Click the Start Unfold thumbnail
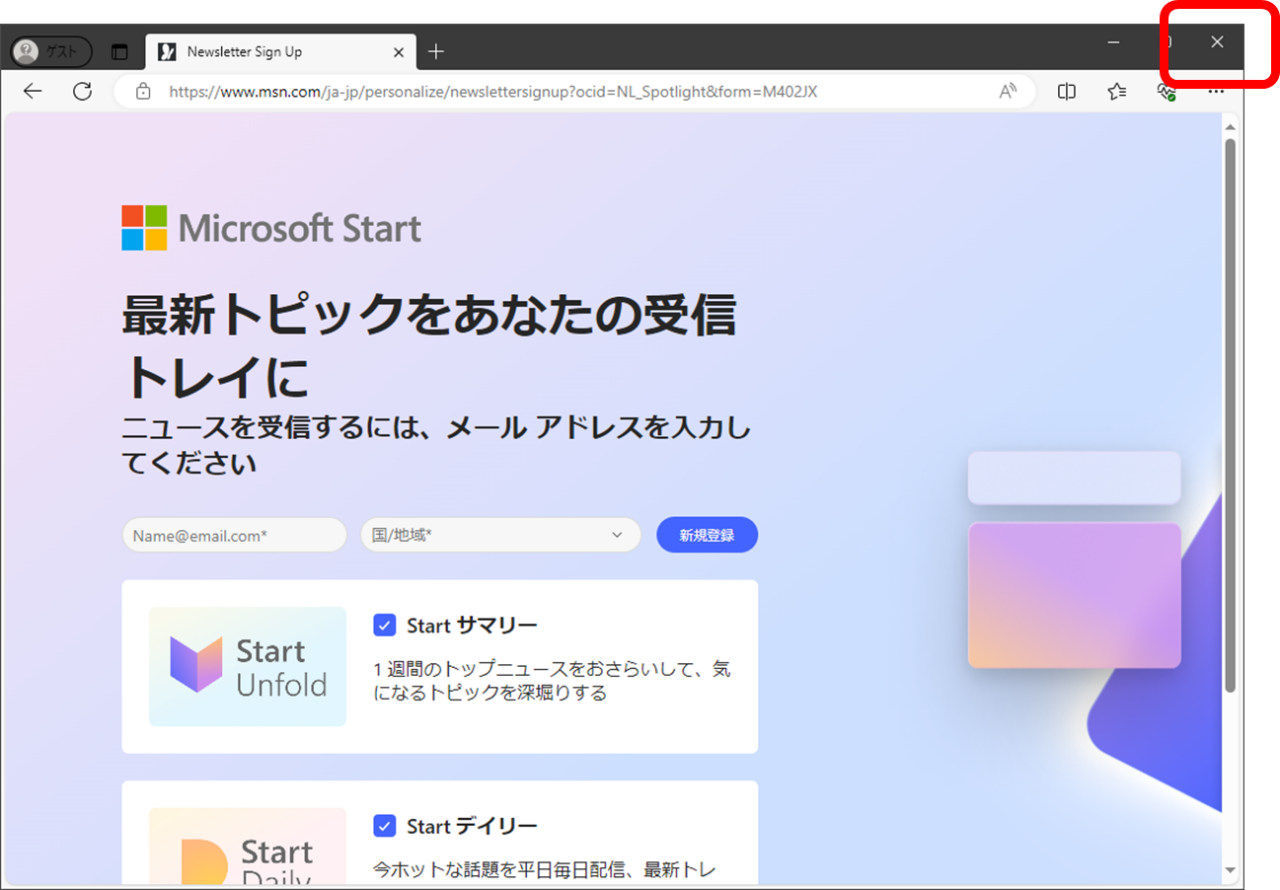The width and height of the screenshot is (1280, 890). tap(248, 666)
